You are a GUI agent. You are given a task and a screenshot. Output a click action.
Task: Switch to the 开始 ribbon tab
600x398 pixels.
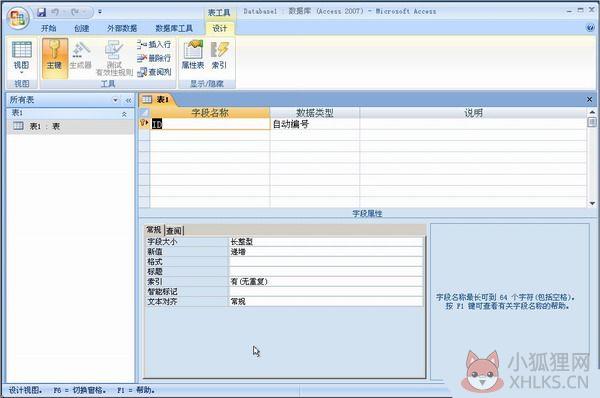pos(49,28)
